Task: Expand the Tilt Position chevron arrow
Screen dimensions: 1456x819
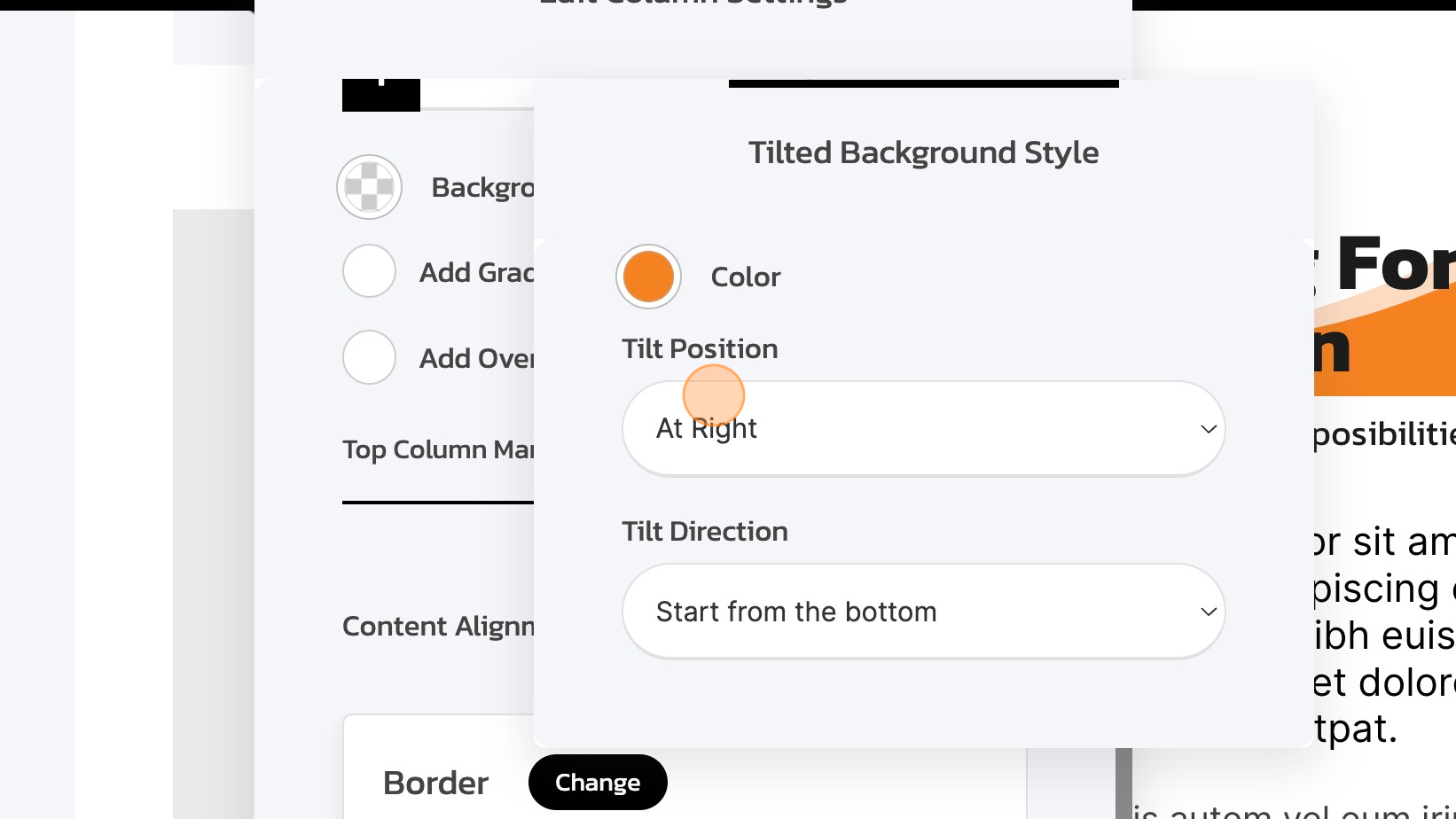Action: coord(1208,428)
